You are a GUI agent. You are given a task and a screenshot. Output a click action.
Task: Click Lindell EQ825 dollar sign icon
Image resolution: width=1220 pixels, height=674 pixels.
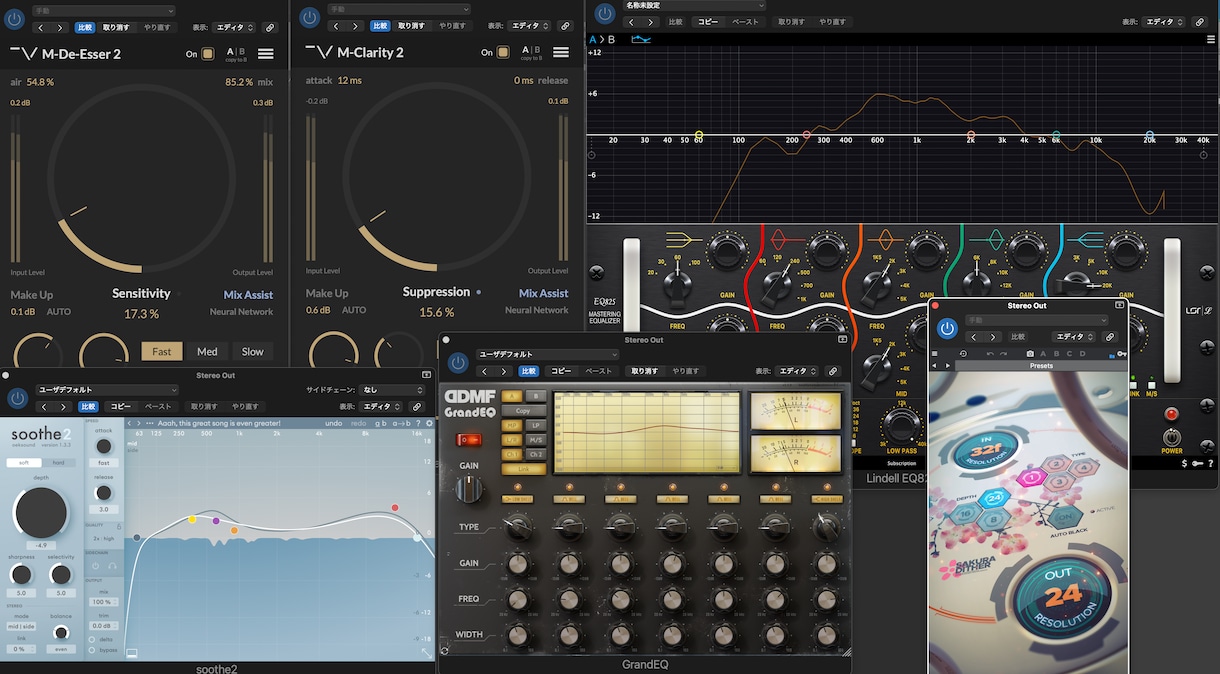1184,463
